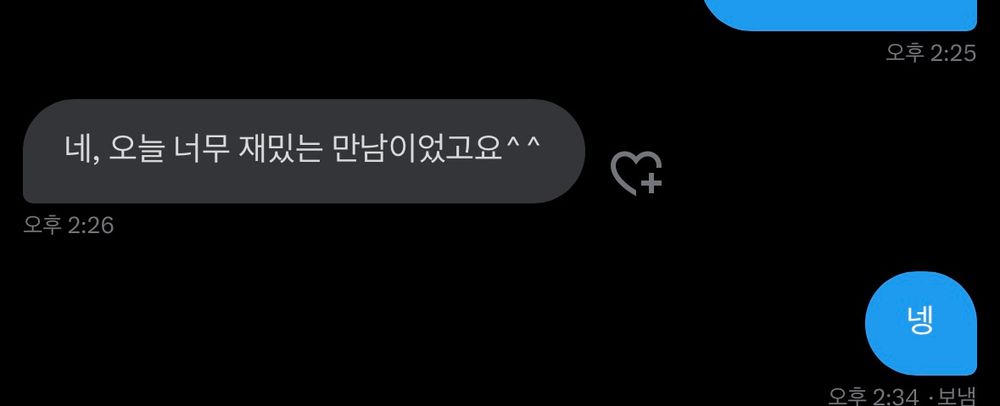Tap the blue 넹 message bubble

pyautogui.click(x=920, y=323)
